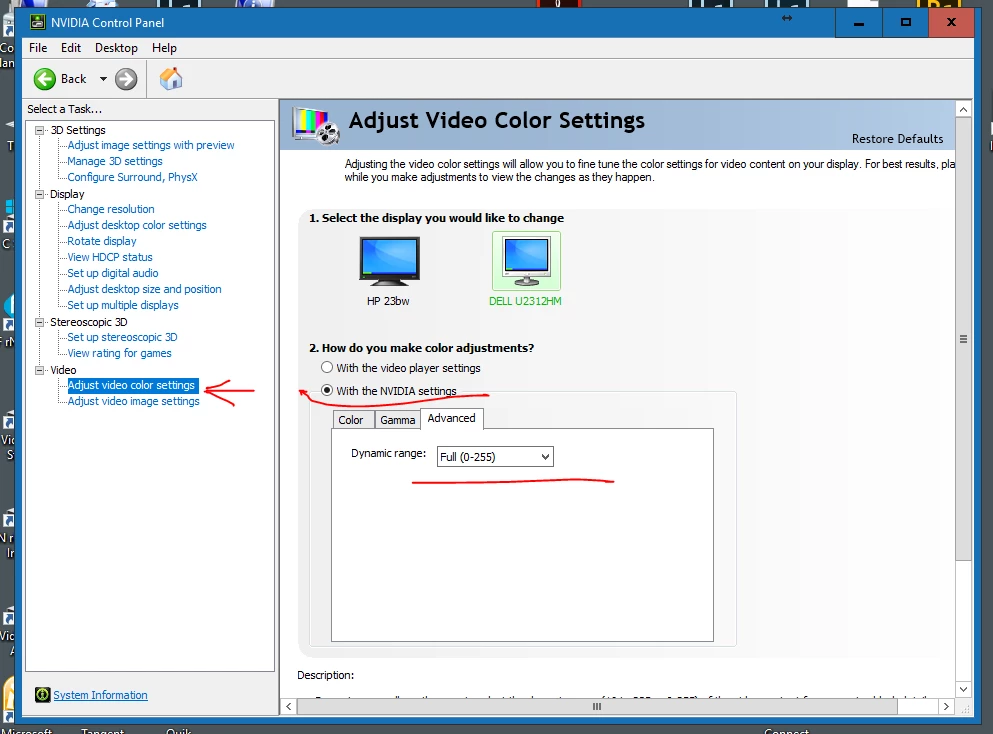Viewport: 993px width, 734px height.
Task: Collapse the Display tree node
Action: [x=40, y=194]
